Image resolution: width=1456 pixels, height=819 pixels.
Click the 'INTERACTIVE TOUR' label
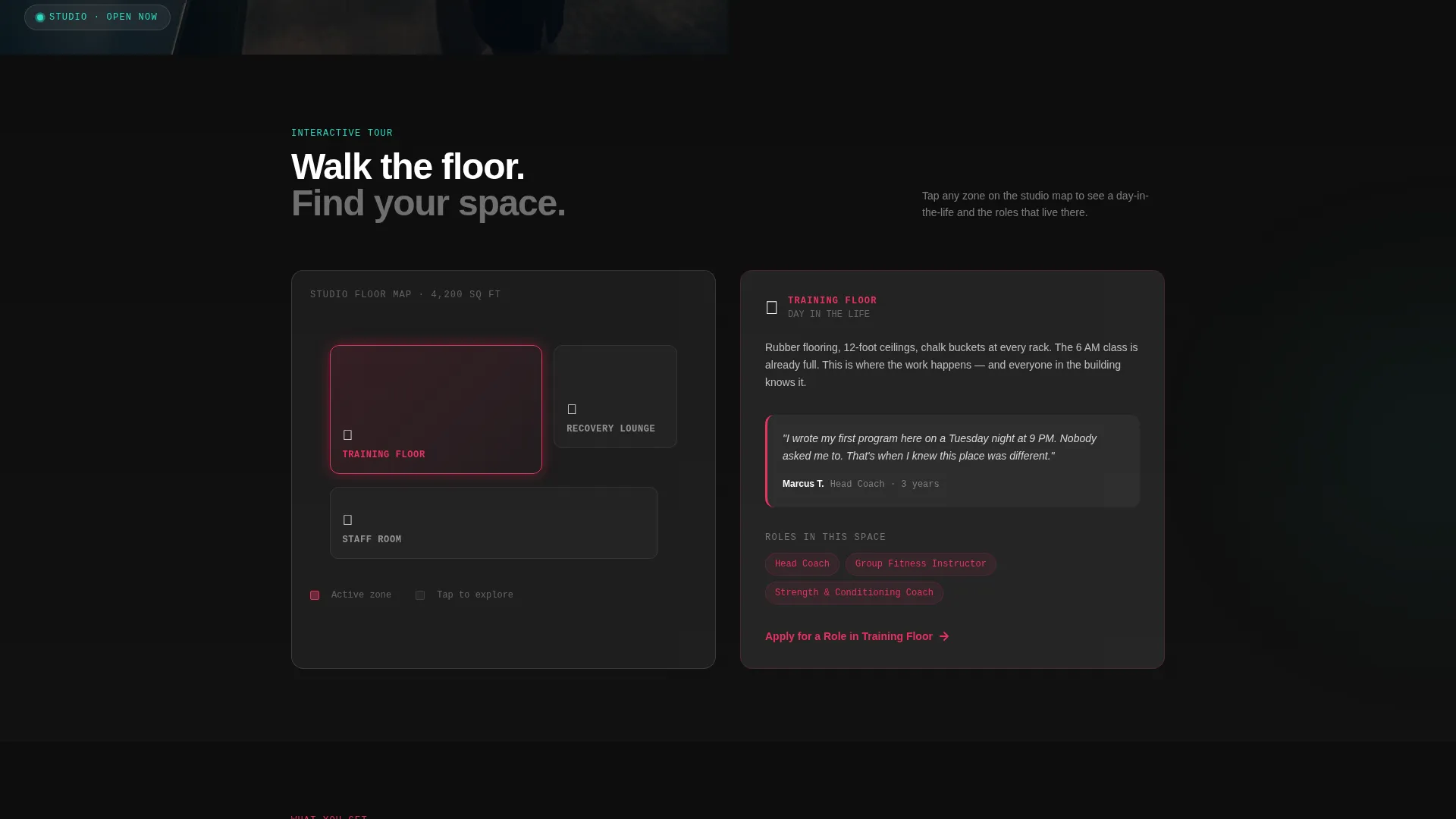(x=342, y=133)
